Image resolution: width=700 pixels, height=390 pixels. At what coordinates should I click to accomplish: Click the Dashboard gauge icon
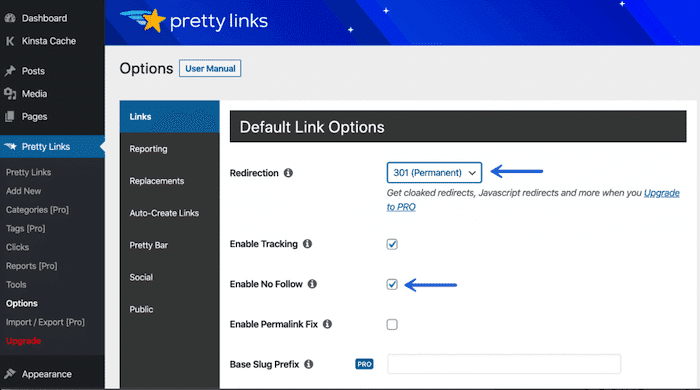point(10,18)
